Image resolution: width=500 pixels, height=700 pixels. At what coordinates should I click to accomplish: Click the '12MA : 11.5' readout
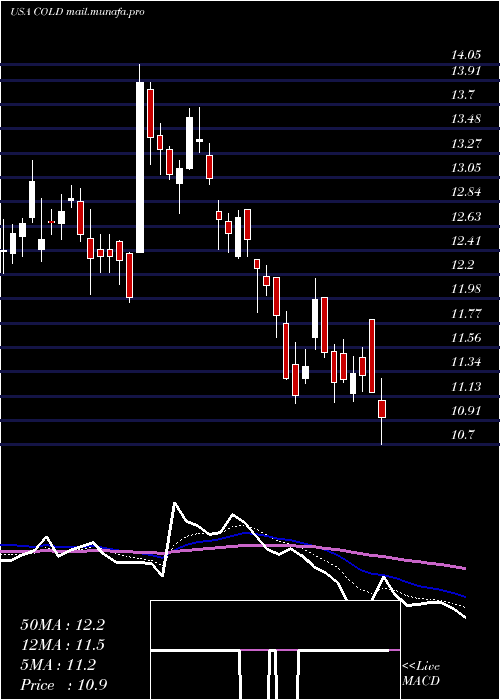tap(62, 645)
